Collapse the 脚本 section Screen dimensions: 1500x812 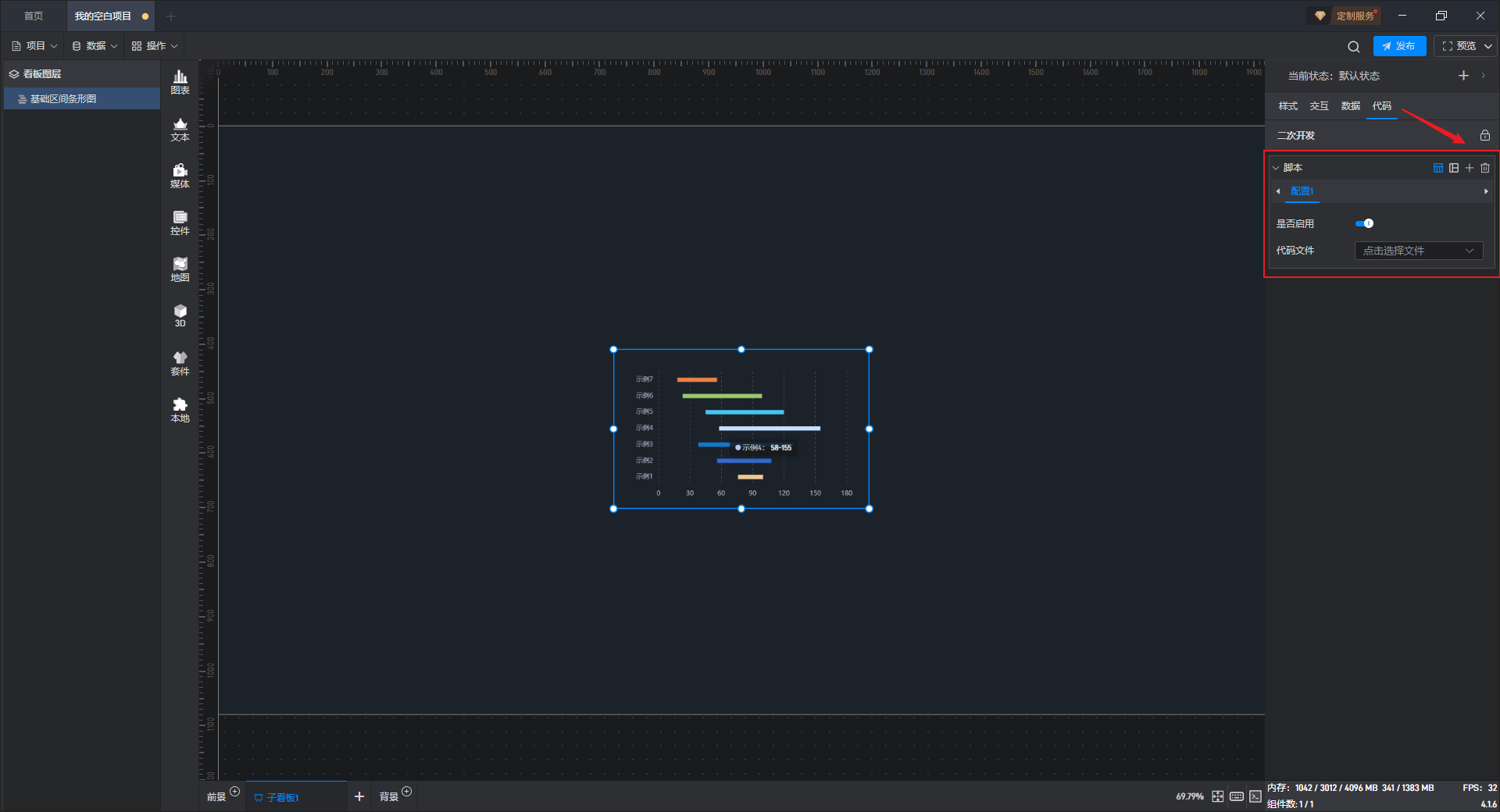[1277, 168]
